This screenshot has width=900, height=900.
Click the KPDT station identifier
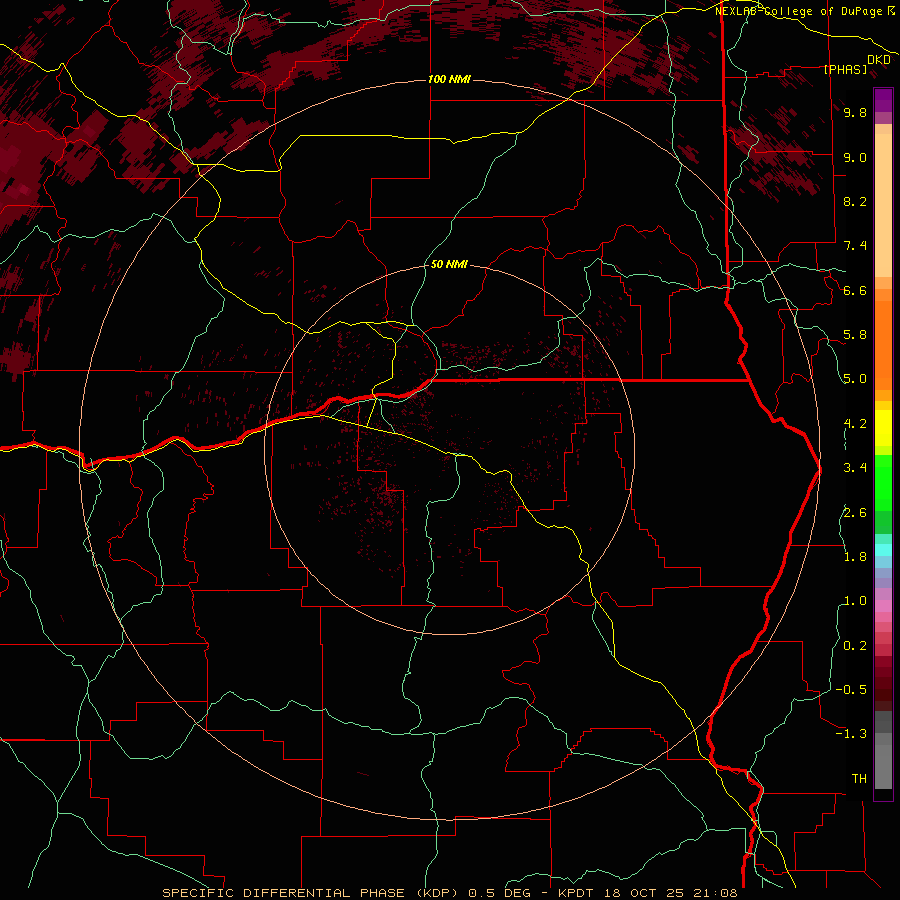575,893
